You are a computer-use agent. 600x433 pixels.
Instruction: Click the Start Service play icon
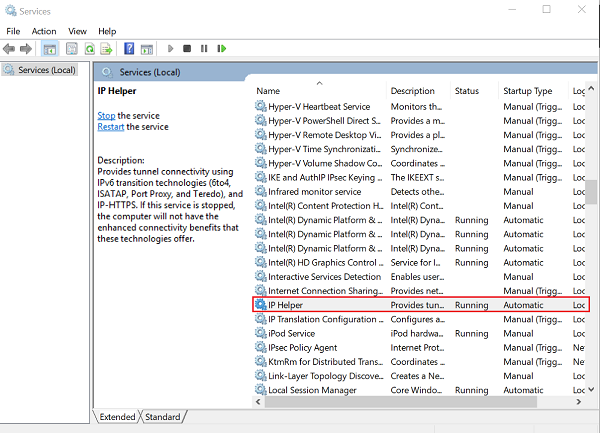[171, 49]
